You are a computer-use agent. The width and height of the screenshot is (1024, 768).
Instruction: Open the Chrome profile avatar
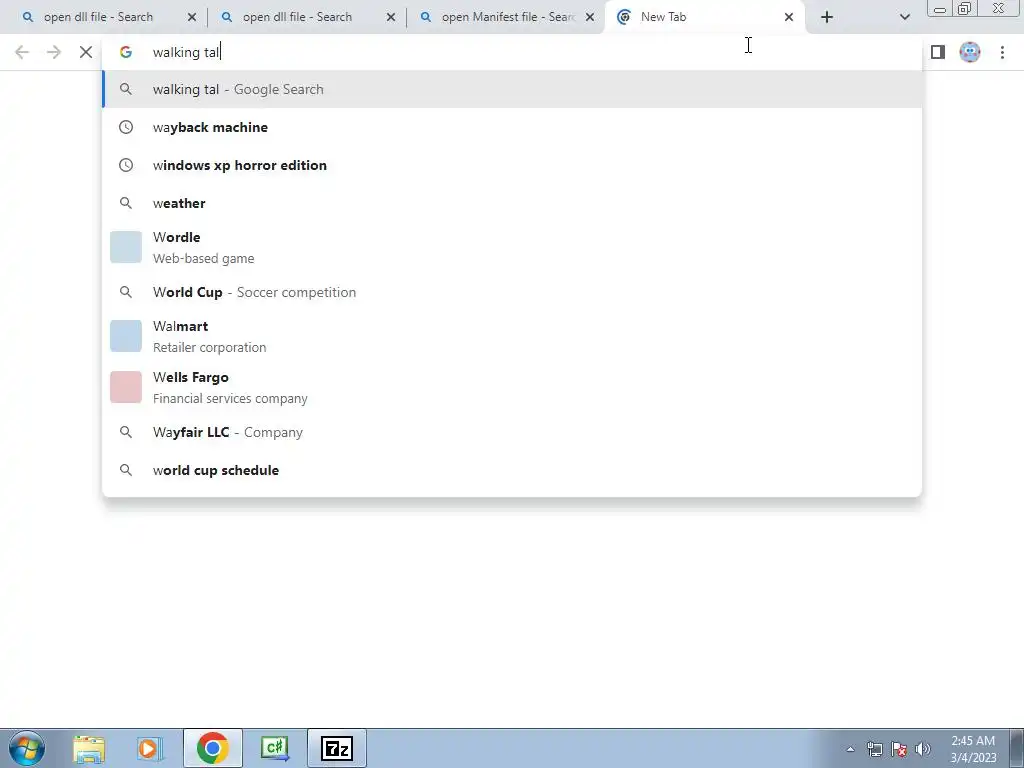pos(970,52)
